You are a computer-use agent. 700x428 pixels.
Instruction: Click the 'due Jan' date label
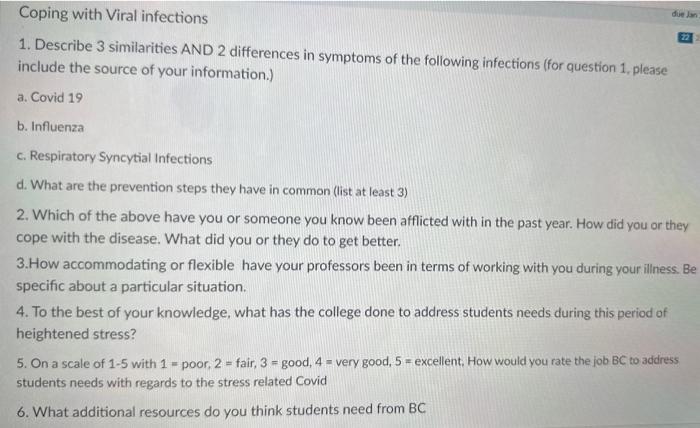(685, 14)
